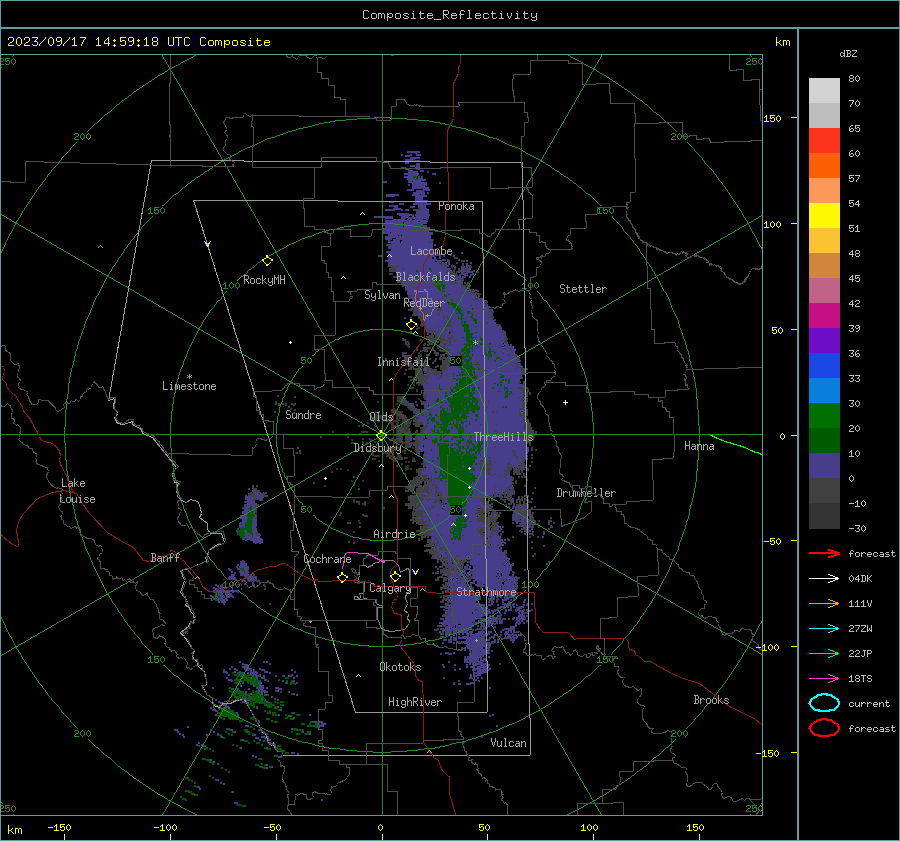
Task: Click the red forecast ellipse icon
Action: point(824,728)
